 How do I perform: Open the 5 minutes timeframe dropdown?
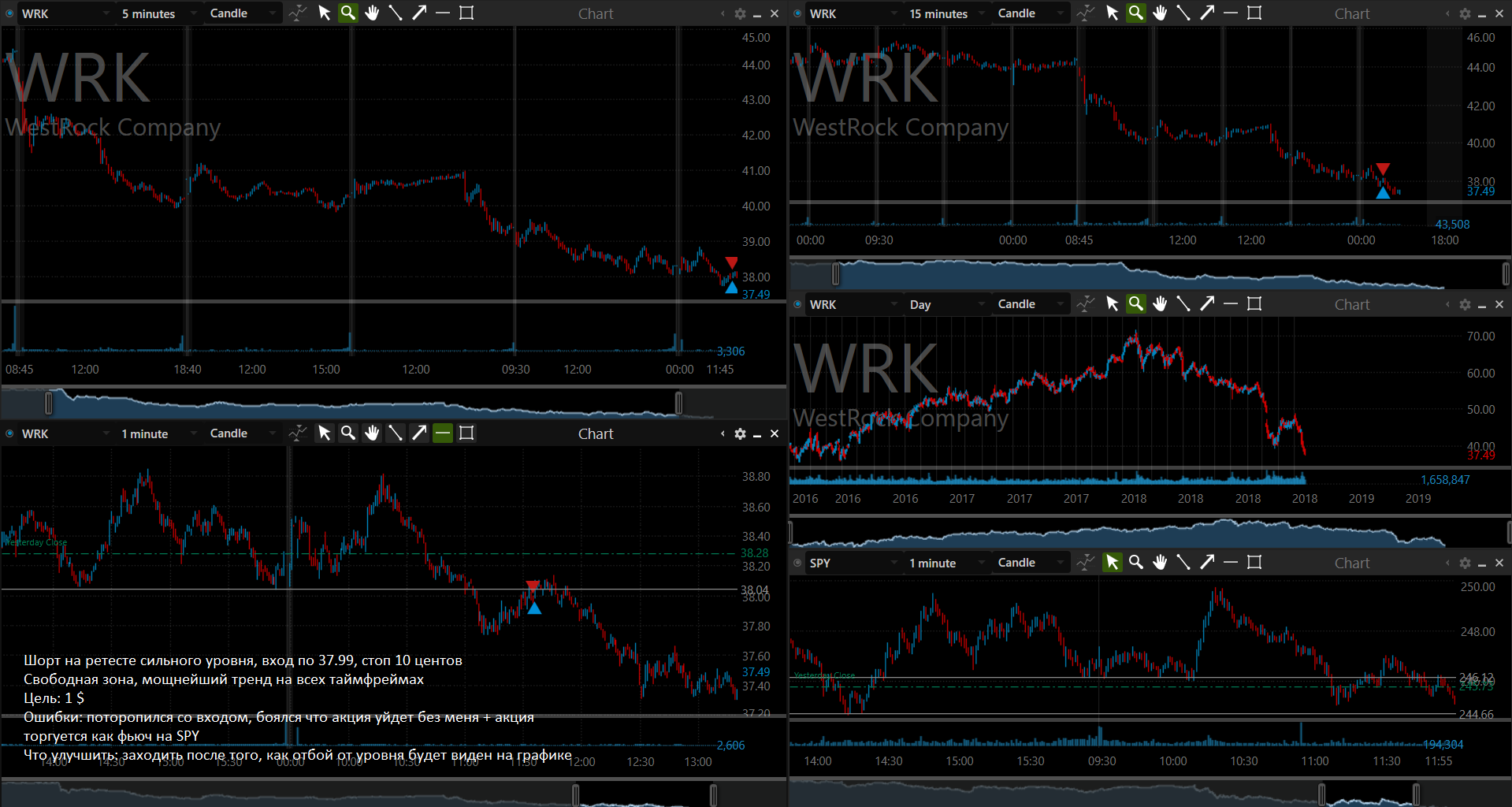point(158,13)
